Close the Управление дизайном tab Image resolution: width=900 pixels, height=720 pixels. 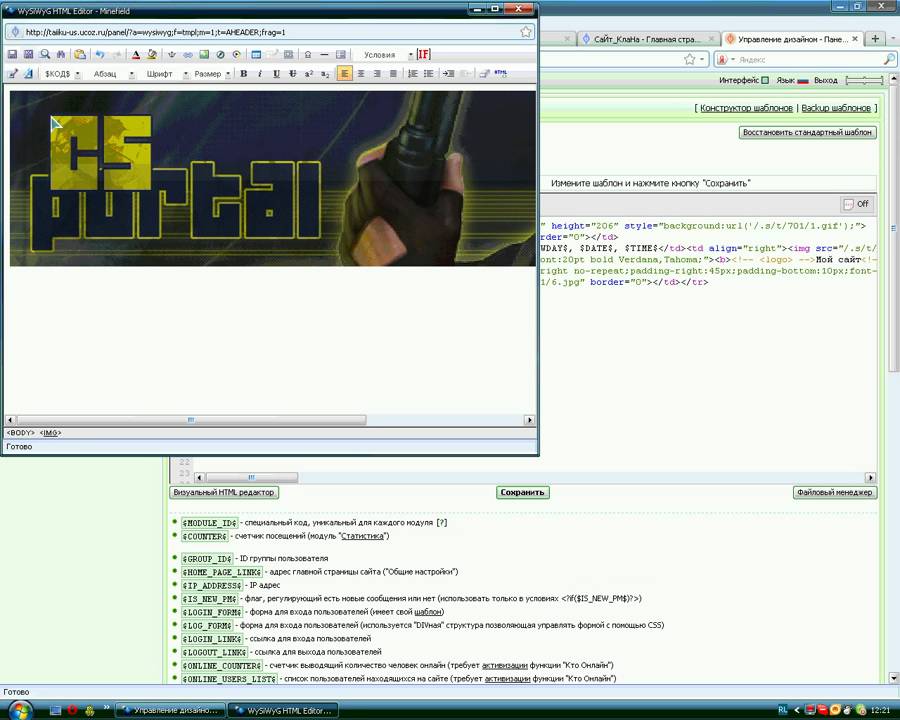855,39
